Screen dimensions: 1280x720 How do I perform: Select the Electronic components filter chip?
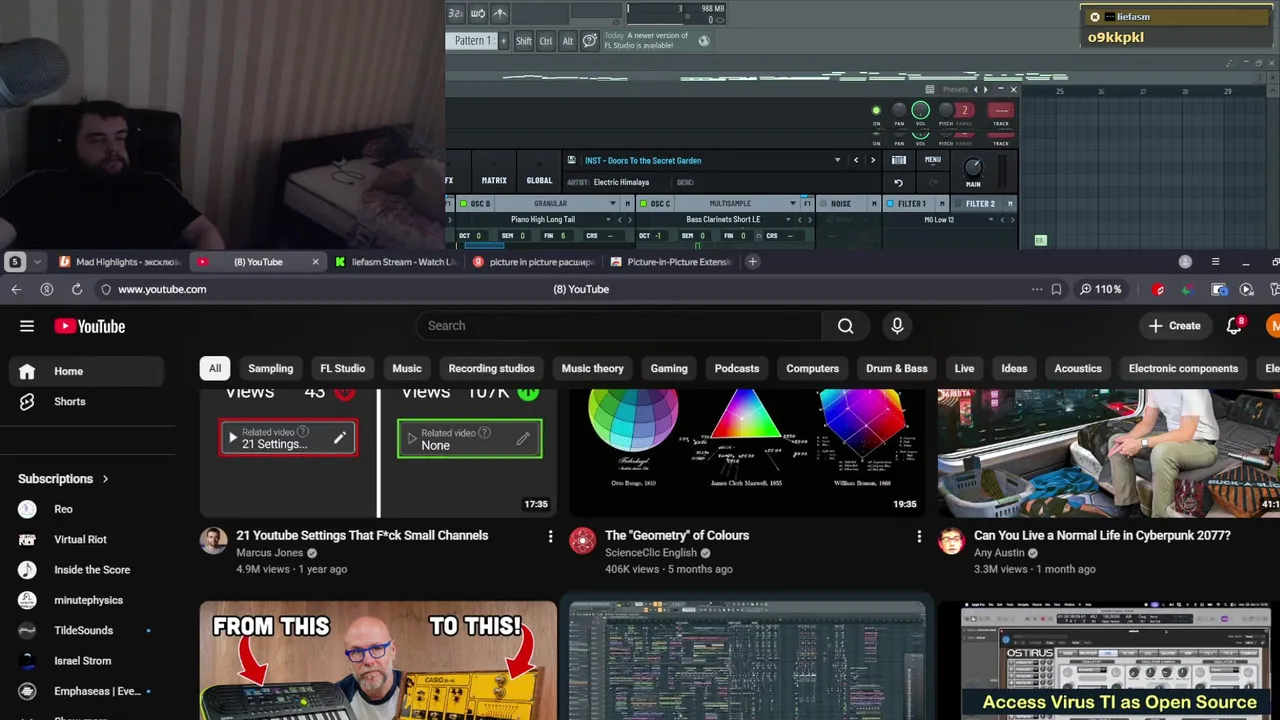click(x=1183, y=368)
